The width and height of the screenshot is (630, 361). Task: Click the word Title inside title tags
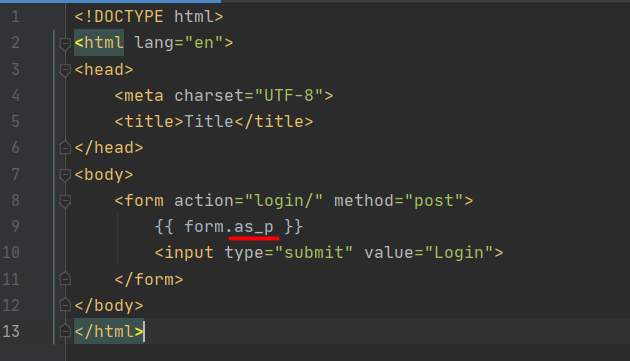point(209,121)
